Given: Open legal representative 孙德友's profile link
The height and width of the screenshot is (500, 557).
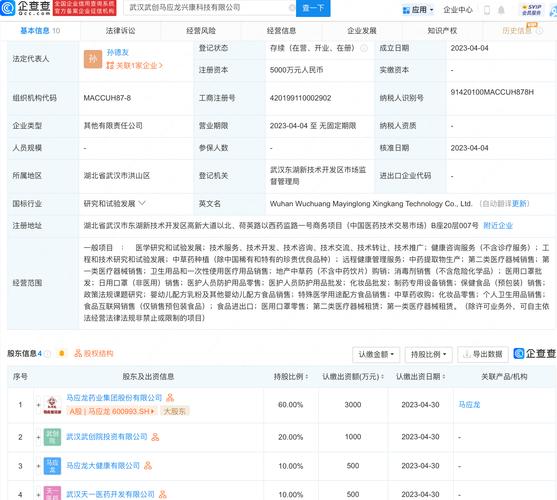Looking at the screenshot, I should (x=118, y=52).
